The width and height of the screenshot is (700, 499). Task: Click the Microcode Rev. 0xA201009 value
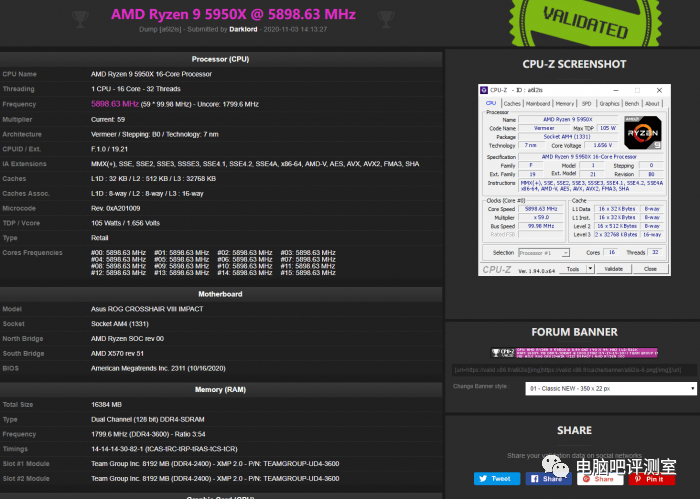pyautogui.click(x=116, y=208)
